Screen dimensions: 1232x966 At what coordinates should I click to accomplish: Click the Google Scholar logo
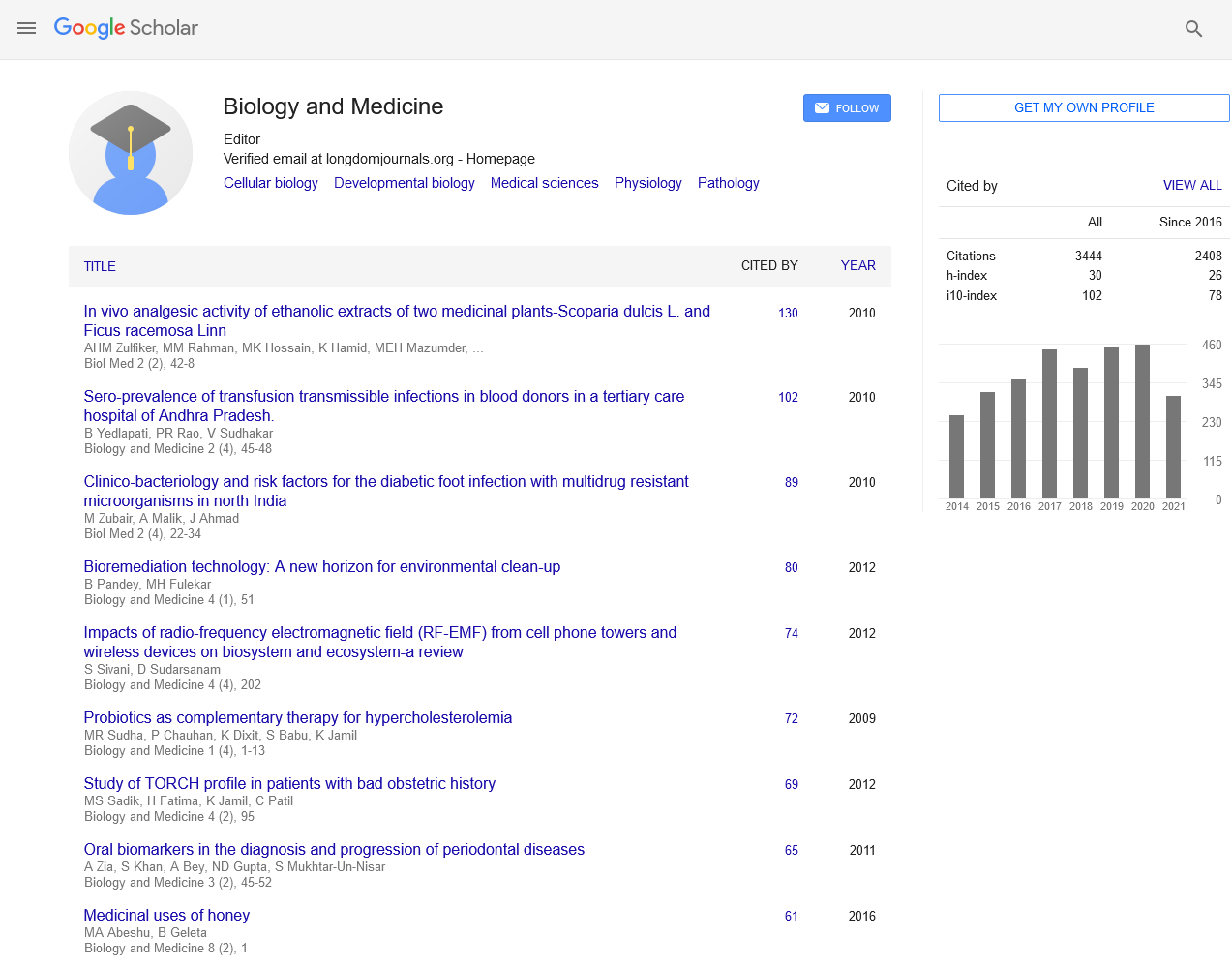point(126,28)
